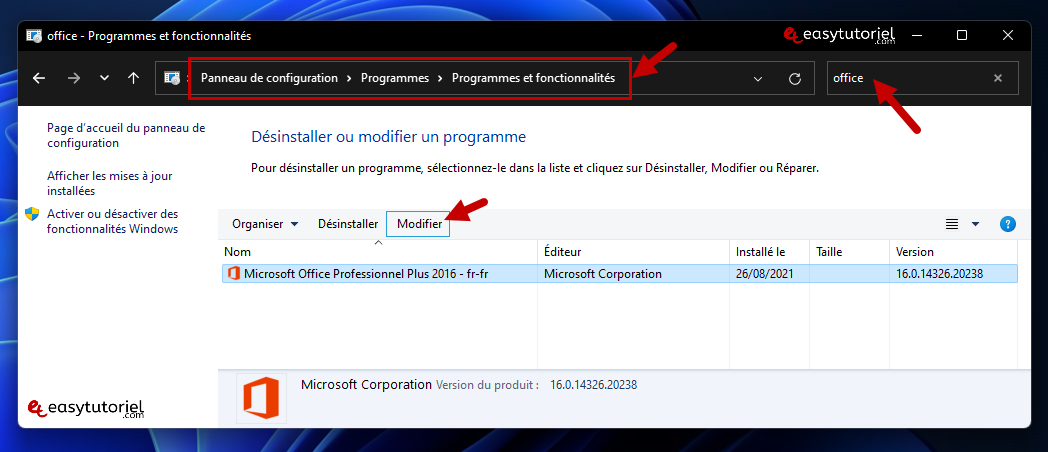The width and height of the screenshot is (1048, 452).
Task: Click the large Office logo in details pane
Action: pos(261,398)
